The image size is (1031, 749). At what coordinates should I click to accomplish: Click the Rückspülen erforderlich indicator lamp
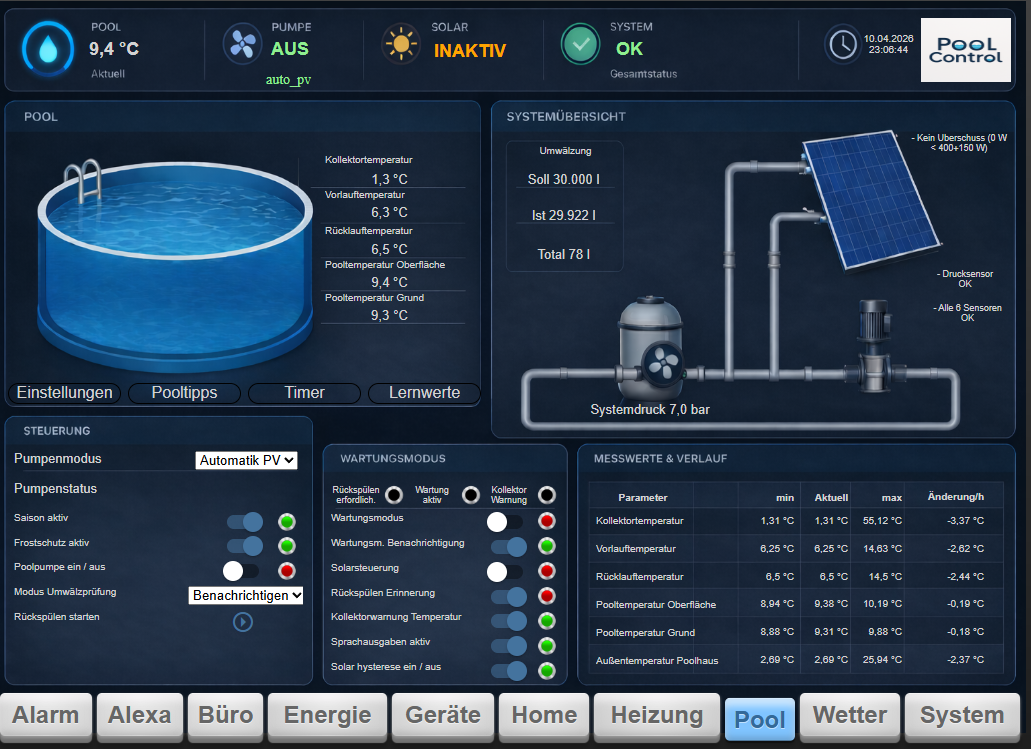tap(394, 495)
